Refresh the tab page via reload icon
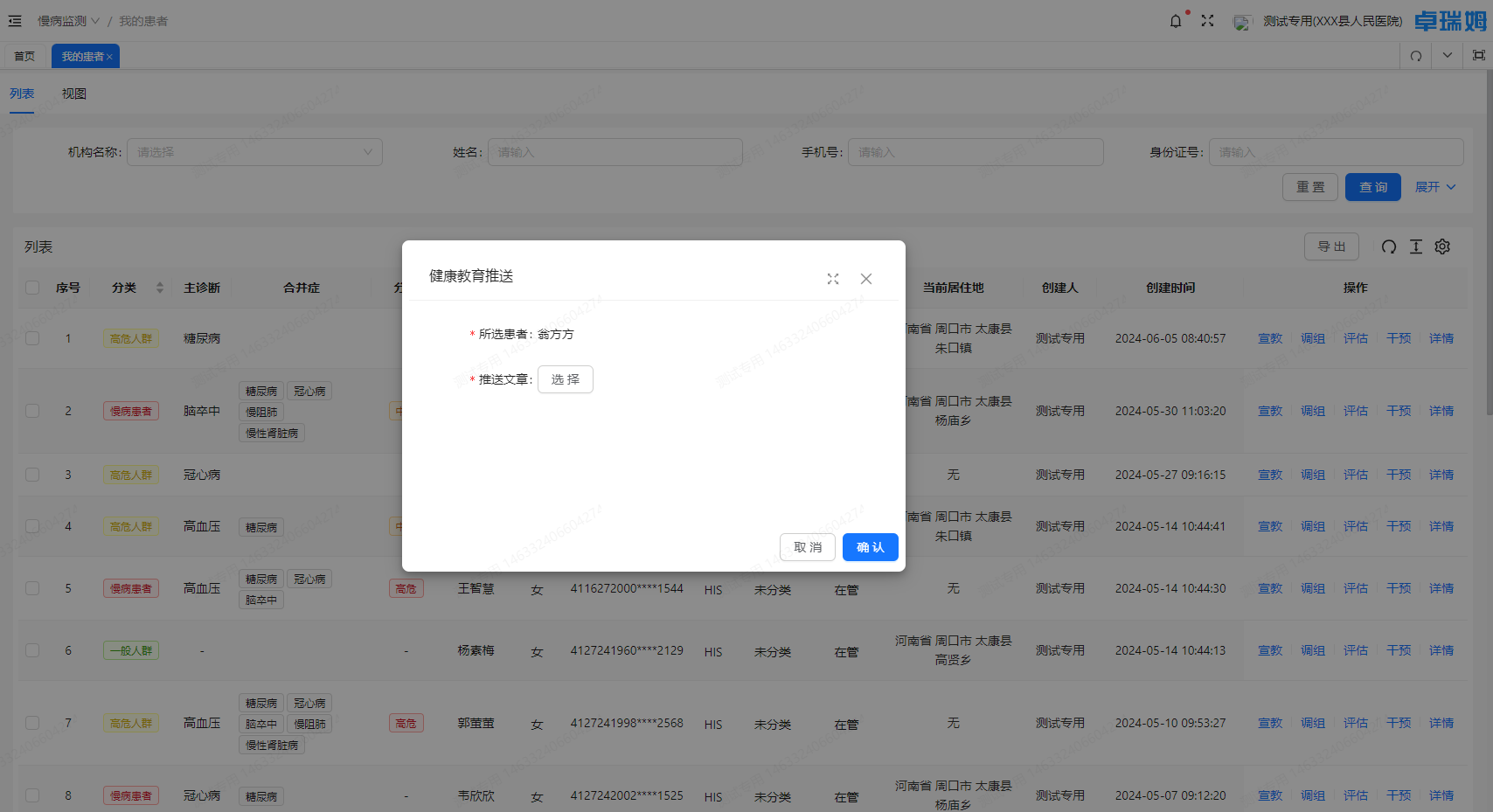Image resolution: width=1493 pixels, height=812 pixels. [x=1416, y=56]
